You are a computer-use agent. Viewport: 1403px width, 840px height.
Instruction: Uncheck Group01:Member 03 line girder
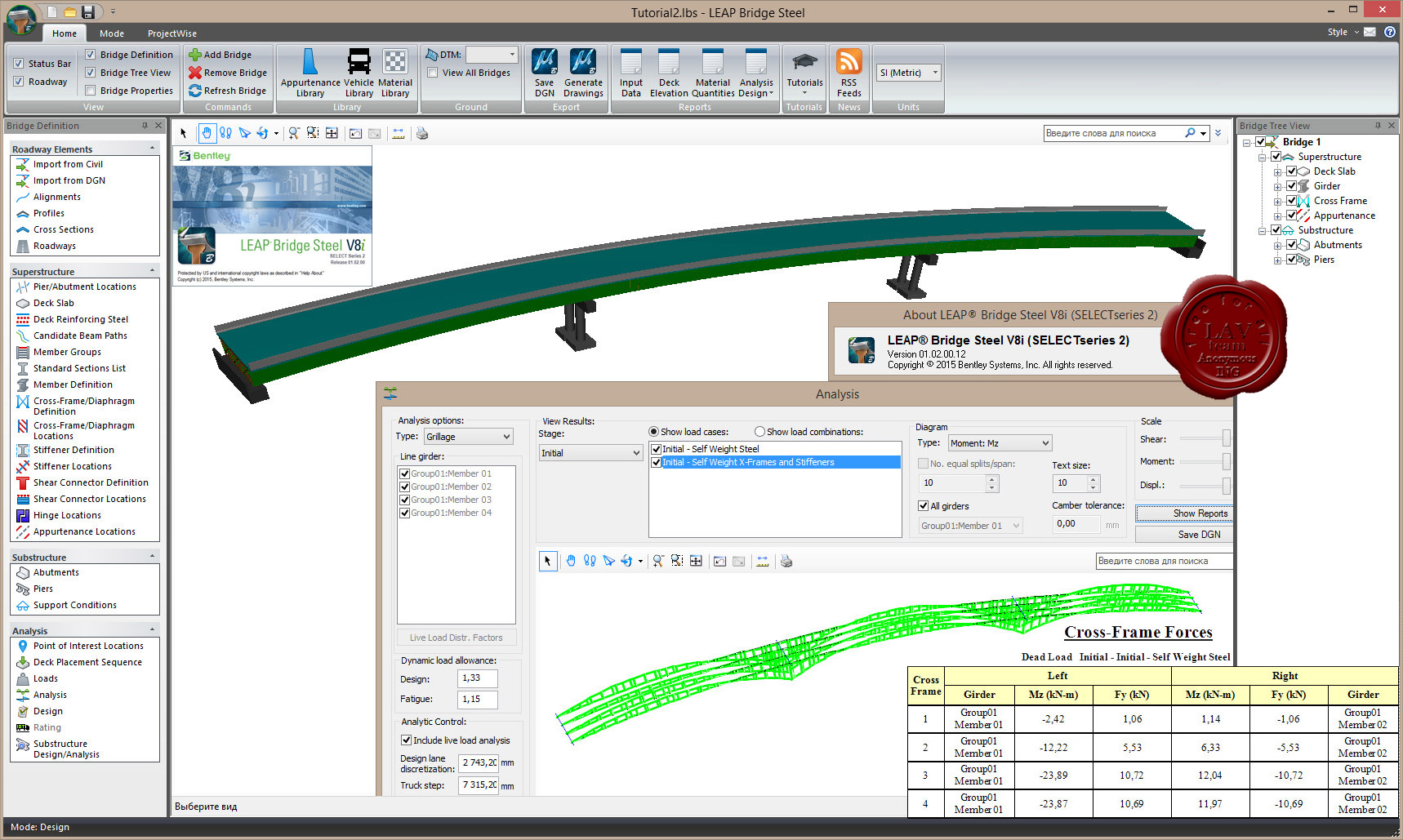(x=404, y=500)
